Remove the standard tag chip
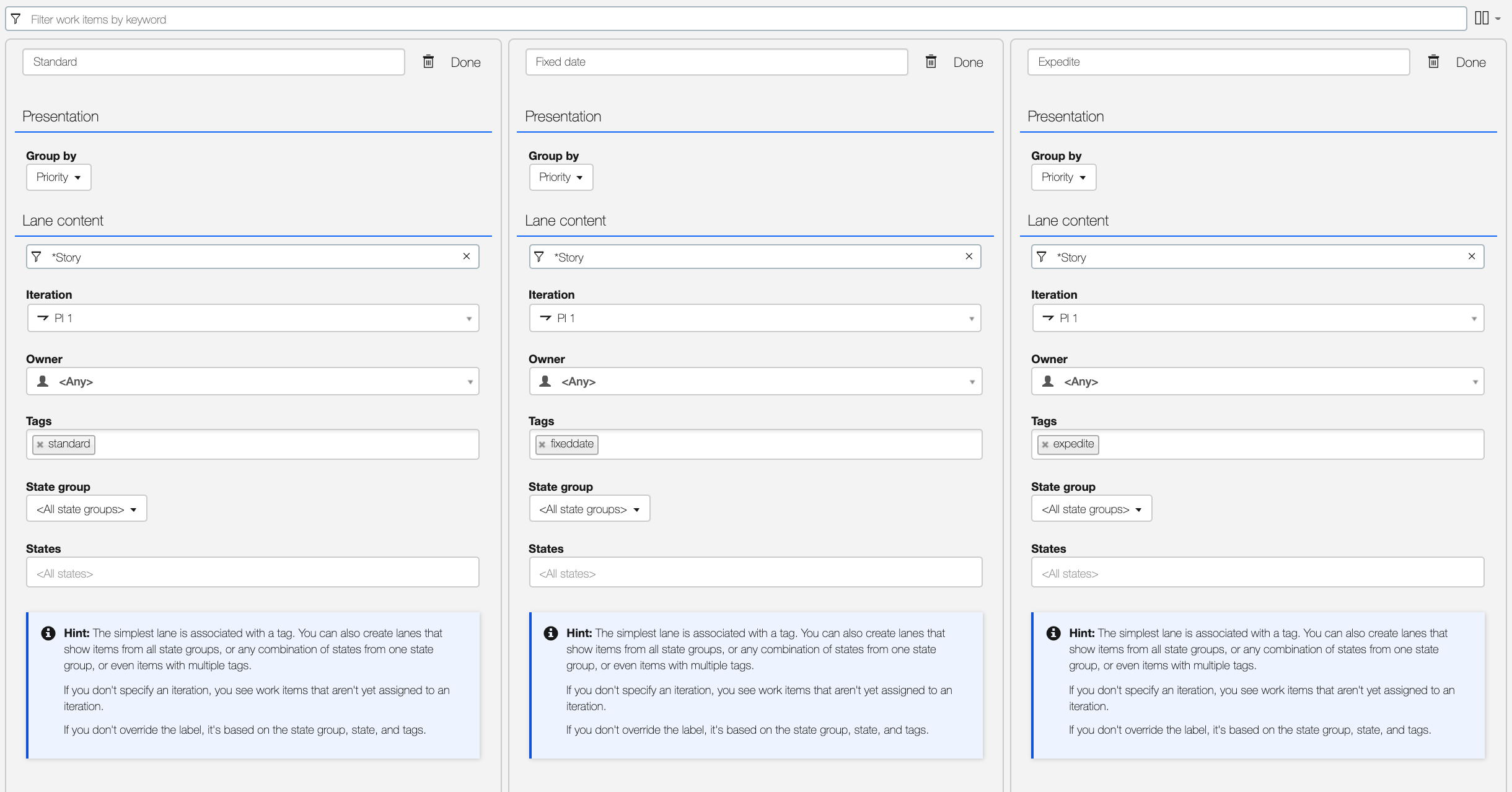Viewport: 1512px width, 792px height. pos(40,444)
